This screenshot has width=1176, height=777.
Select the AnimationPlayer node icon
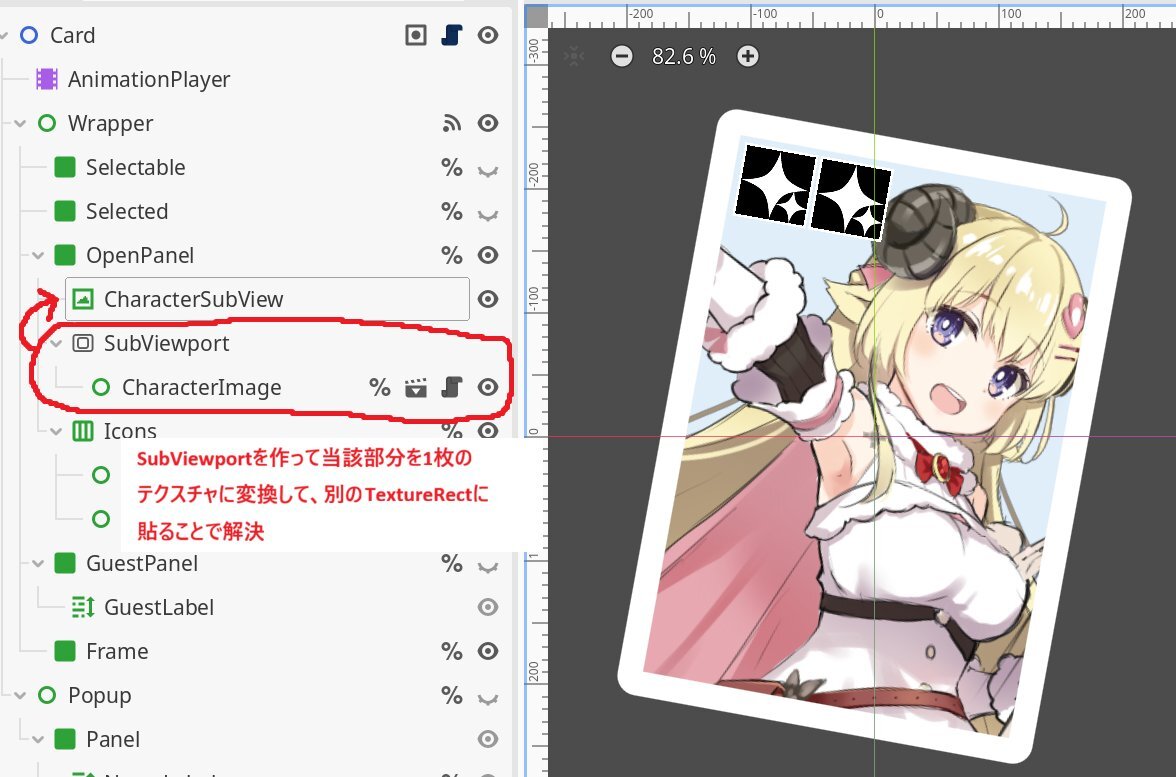pyautogui.click(x=46, y=80)
